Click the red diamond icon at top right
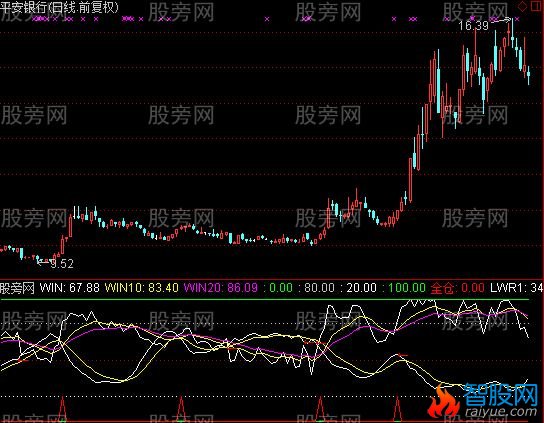The width and height of the screenshot is (544, 423). pyautogui.click(x=522, y=7)
